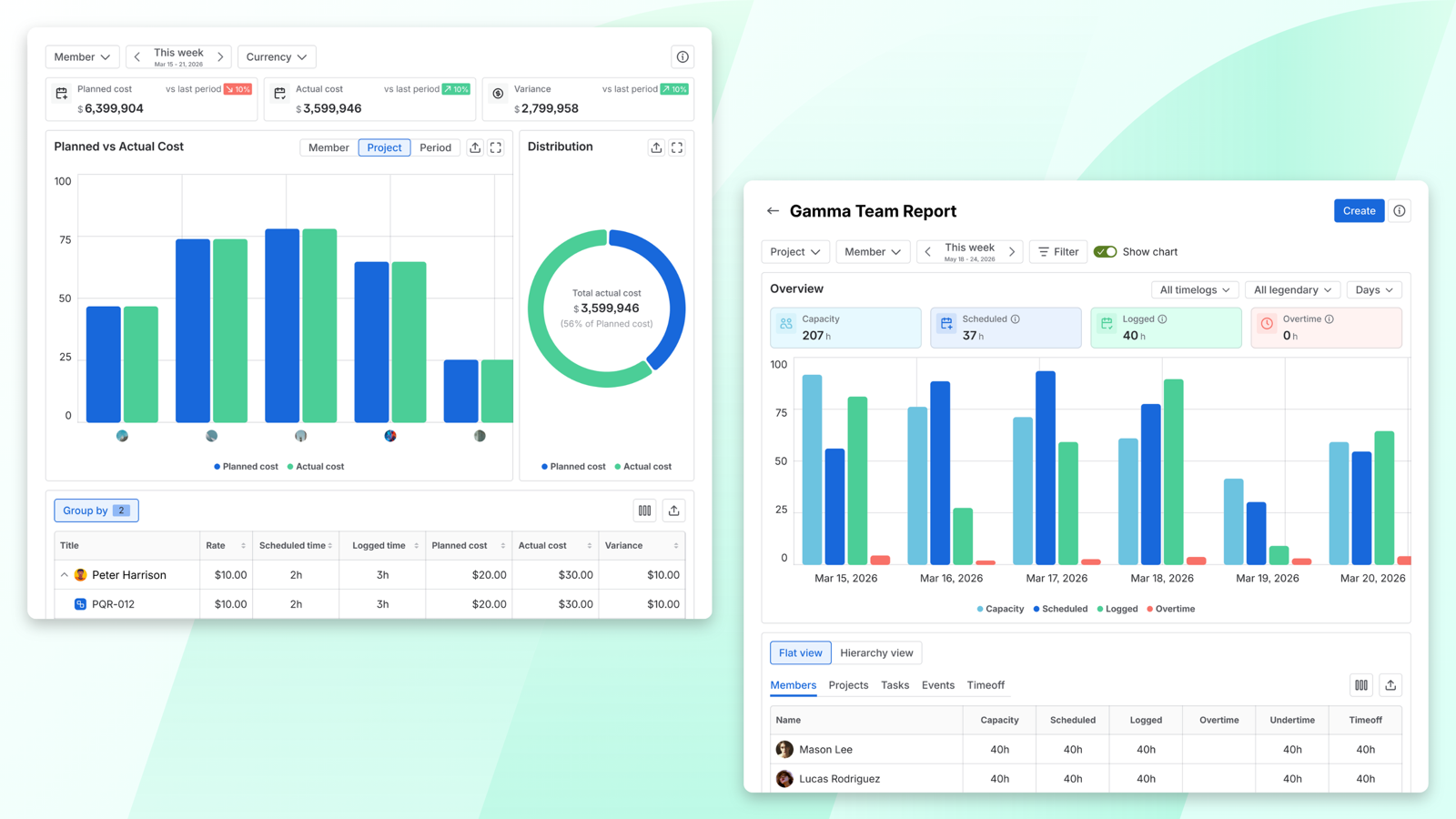Open column settings in cost table
Viewport: 1456px width, 819px height.
644,511
